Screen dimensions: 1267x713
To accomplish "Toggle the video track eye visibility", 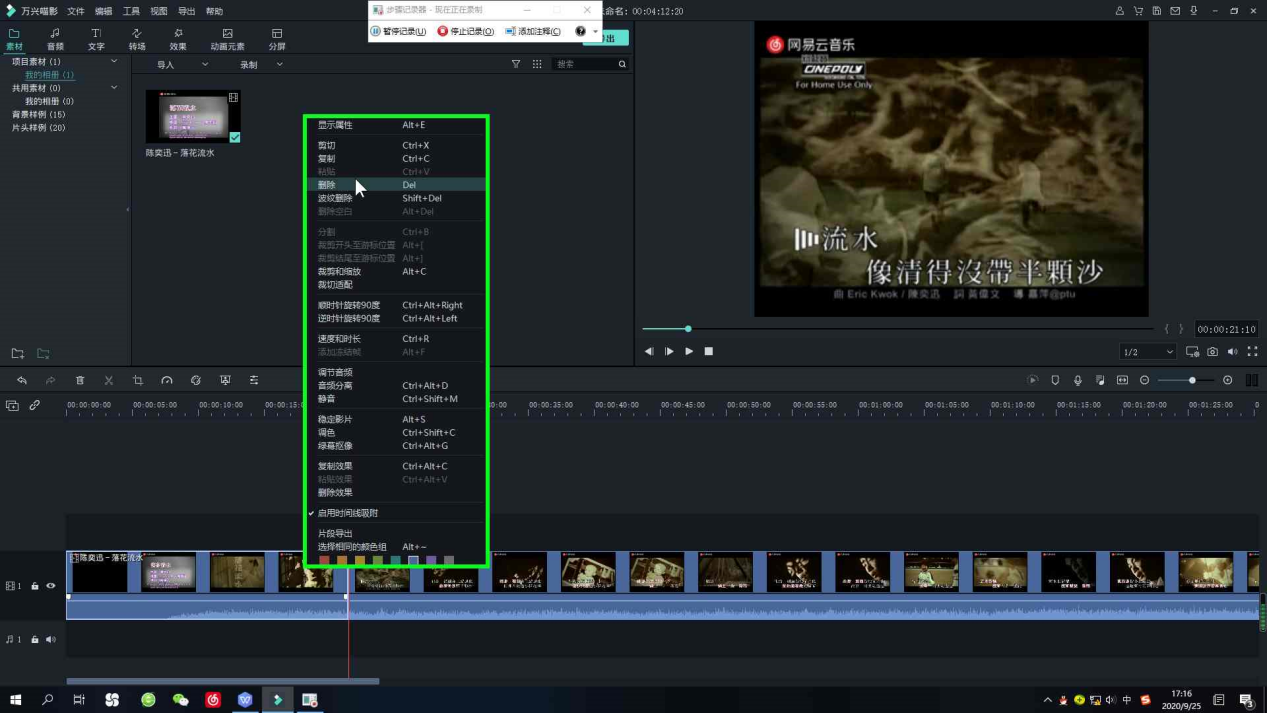I will point(51,586).
